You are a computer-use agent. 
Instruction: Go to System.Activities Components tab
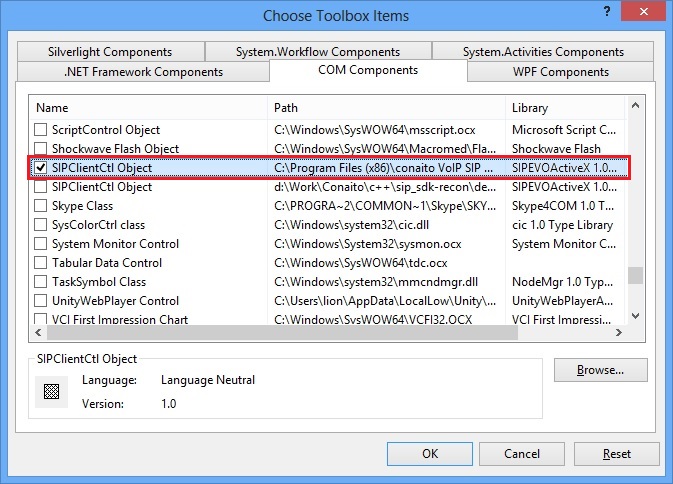tap(543, 52)
